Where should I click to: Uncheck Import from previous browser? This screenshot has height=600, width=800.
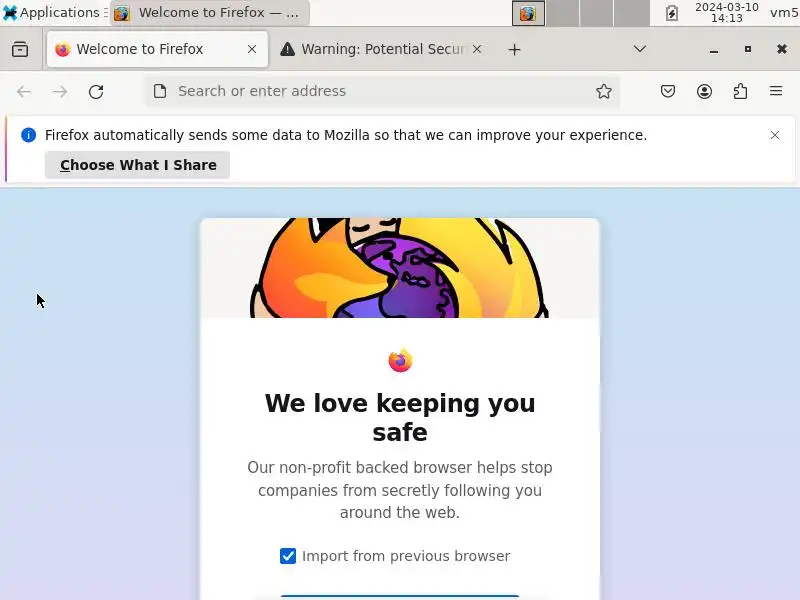[x=288, y=556]
